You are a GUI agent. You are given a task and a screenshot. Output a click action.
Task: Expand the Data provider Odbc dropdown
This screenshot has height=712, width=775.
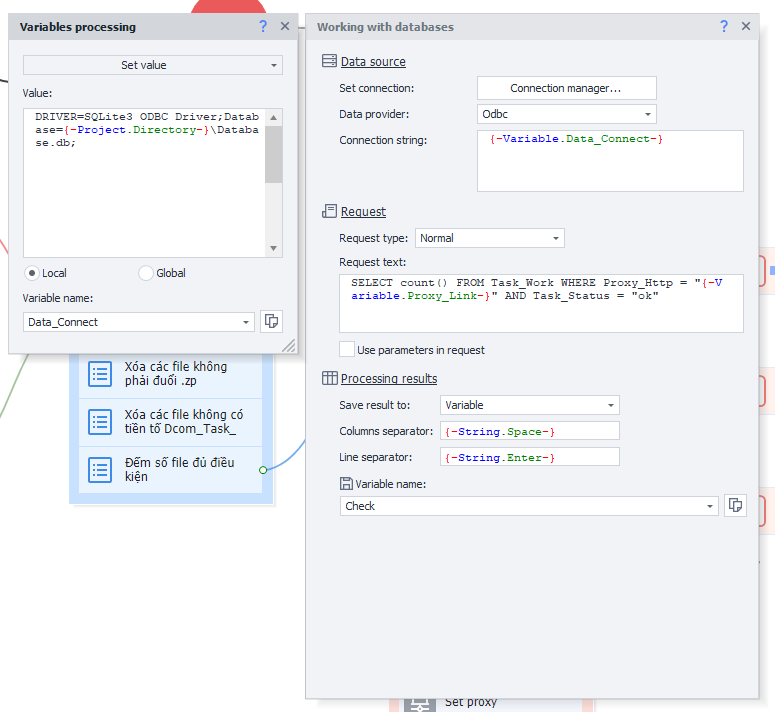(566, 114)
